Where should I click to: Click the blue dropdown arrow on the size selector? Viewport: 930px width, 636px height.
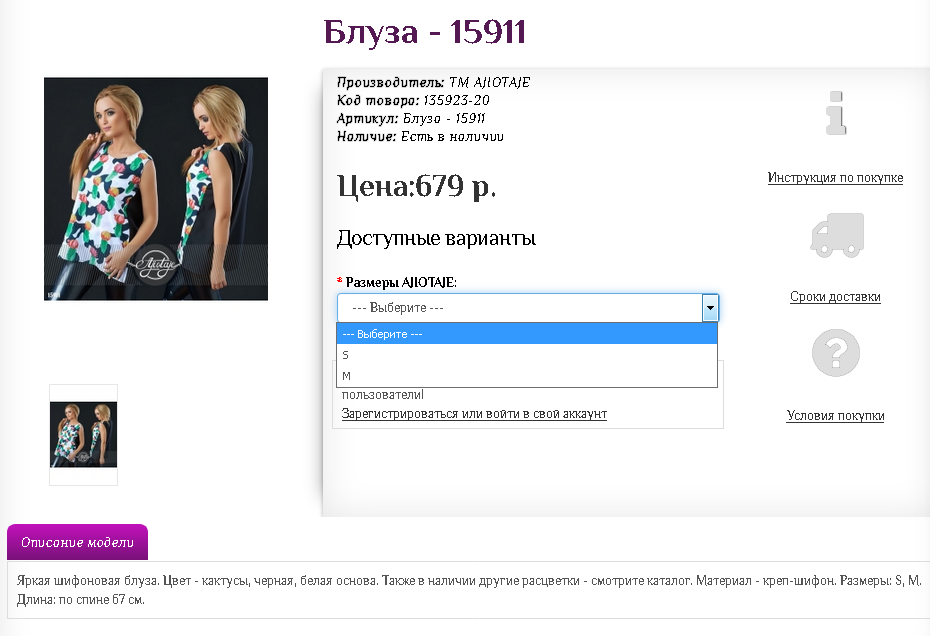(709, 308)
